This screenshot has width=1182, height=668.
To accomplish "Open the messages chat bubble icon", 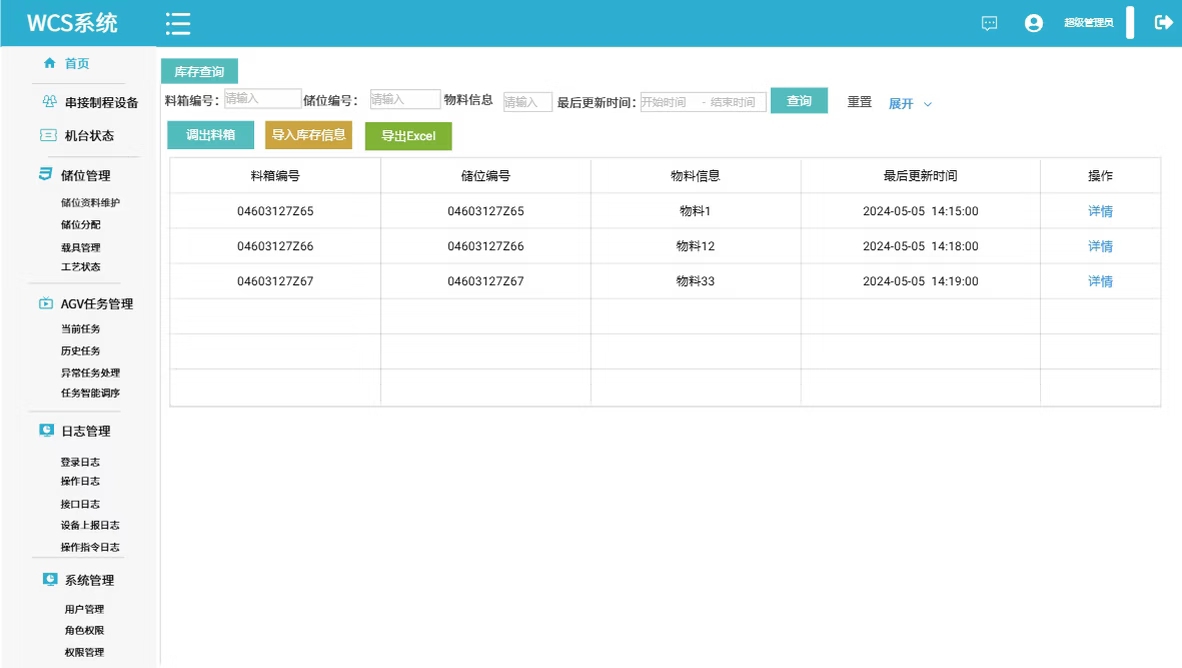I will pyautogui.click(x=989, y=23).
